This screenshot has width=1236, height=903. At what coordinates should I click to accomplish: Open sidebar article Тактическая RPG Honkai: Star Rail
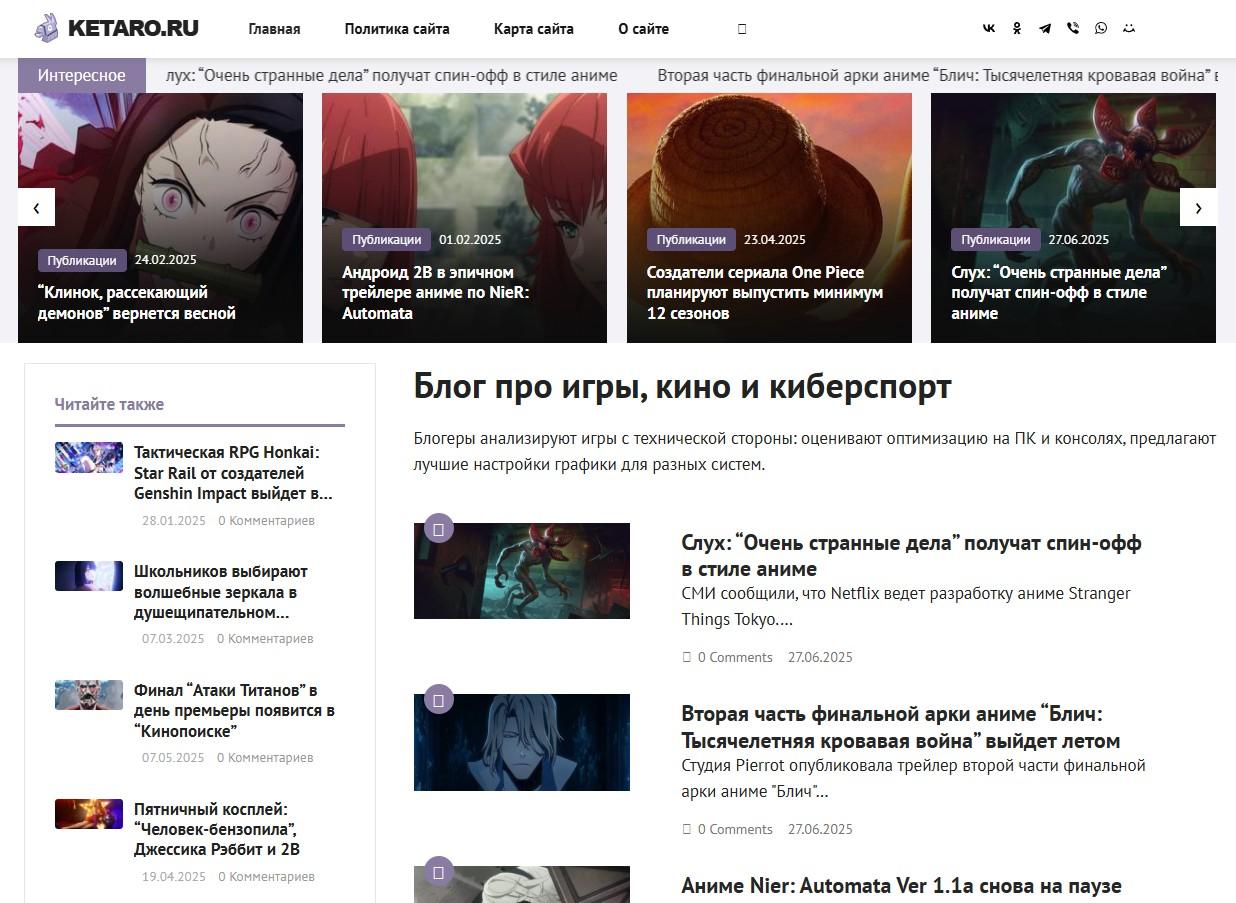(234, 473)
